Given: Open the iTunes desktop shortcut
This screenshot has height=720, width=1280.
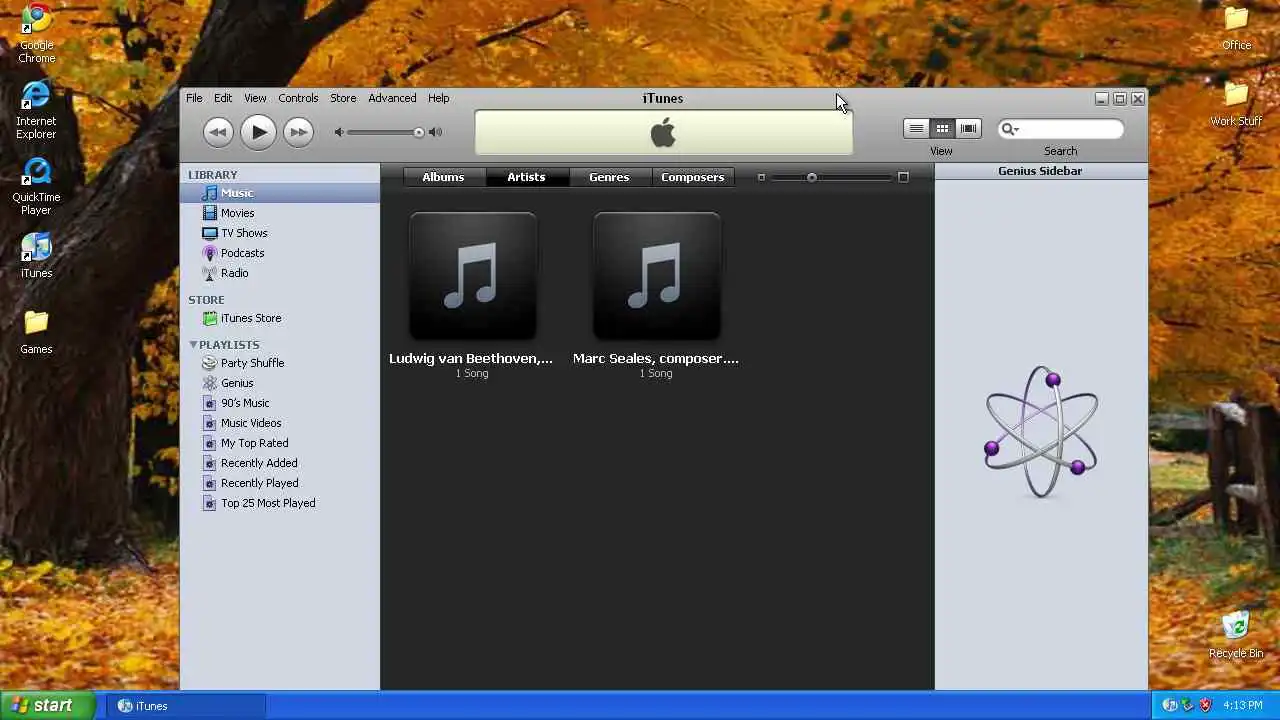Looking at the screenshot, I should [36, 255].
